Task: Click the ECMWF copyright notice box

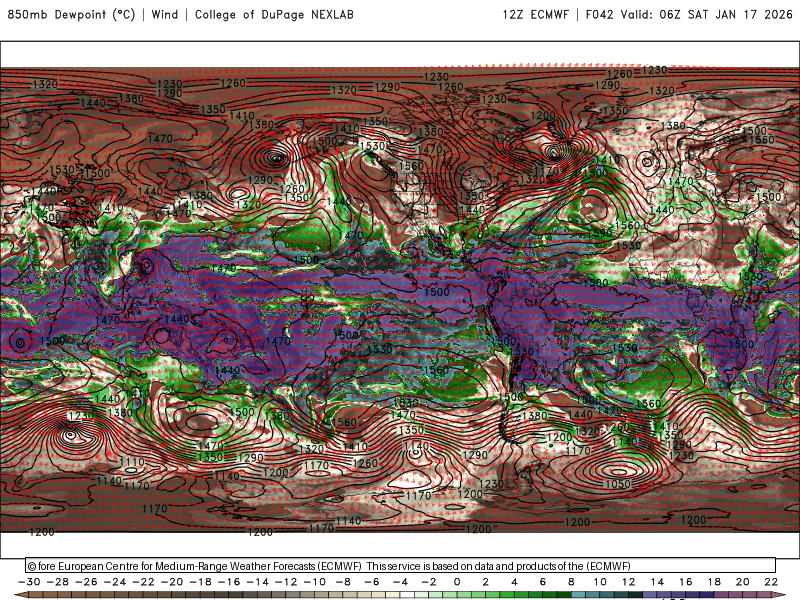Action: (x=401, y=565)
